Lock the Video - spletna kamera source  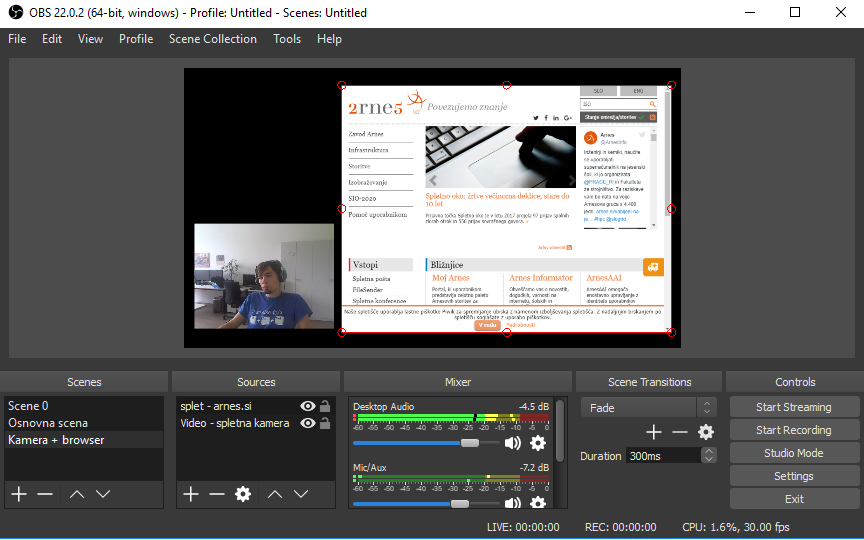pyautogui.click(x=325, y=423)
